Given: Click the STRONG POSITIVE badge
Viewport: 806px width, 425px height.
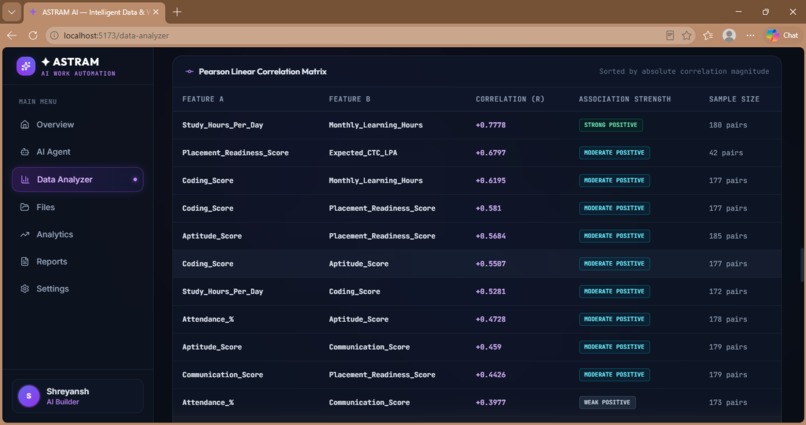Looking at the screenshot, I should (611, 125).
